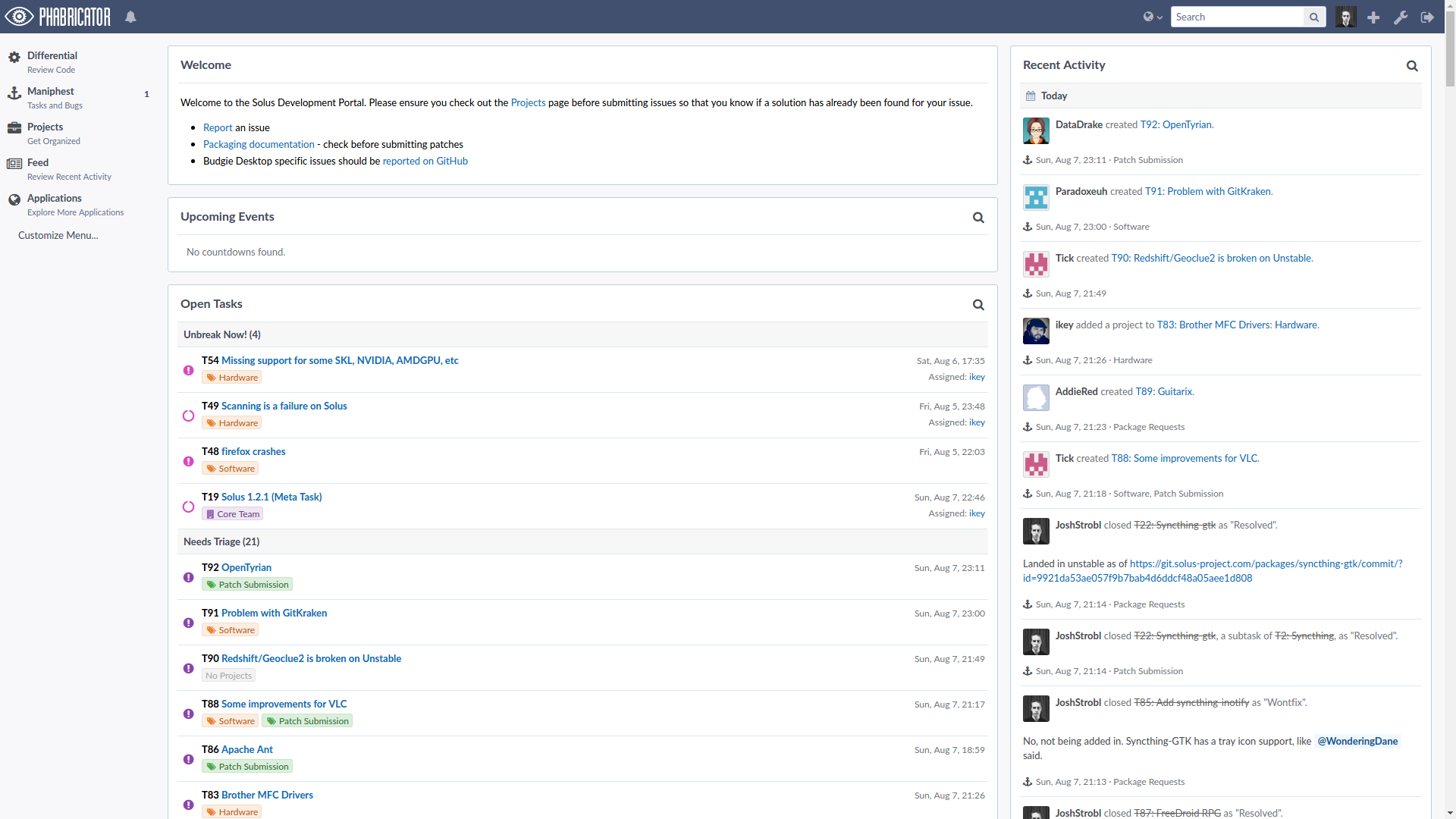Click the search magnifier button in the header
Image resolution: width=1456 pixels, height=819 pixels.
[x=1314, y=17]
